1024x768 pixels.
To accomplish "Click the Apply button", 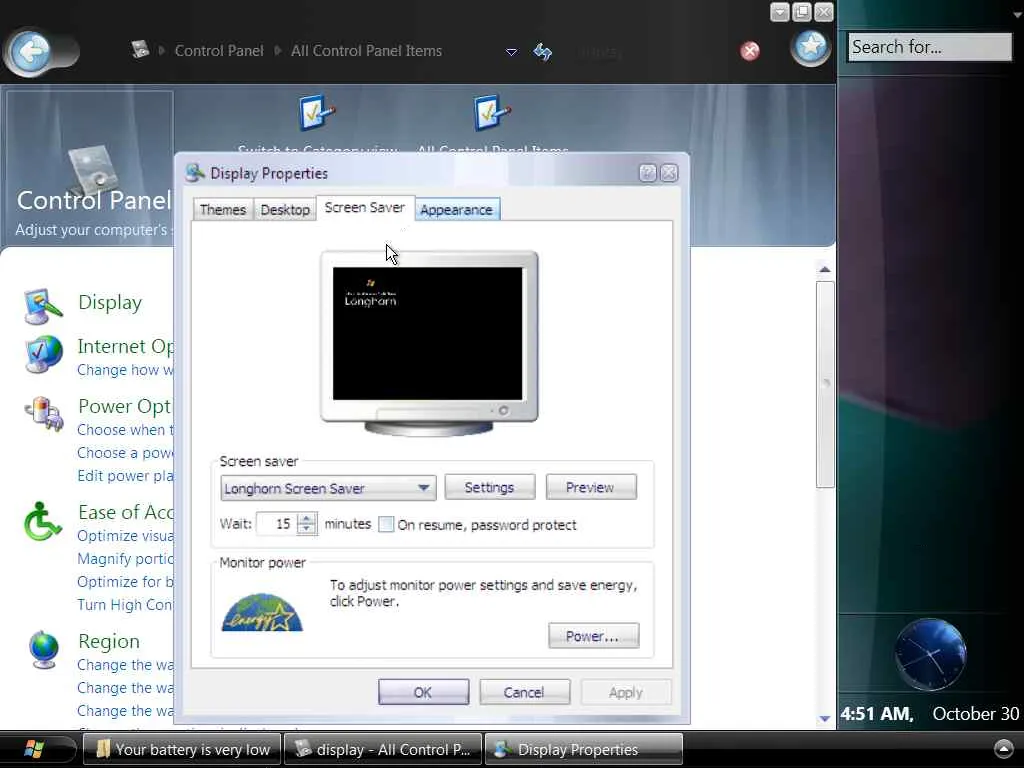I will pos(626,692).
